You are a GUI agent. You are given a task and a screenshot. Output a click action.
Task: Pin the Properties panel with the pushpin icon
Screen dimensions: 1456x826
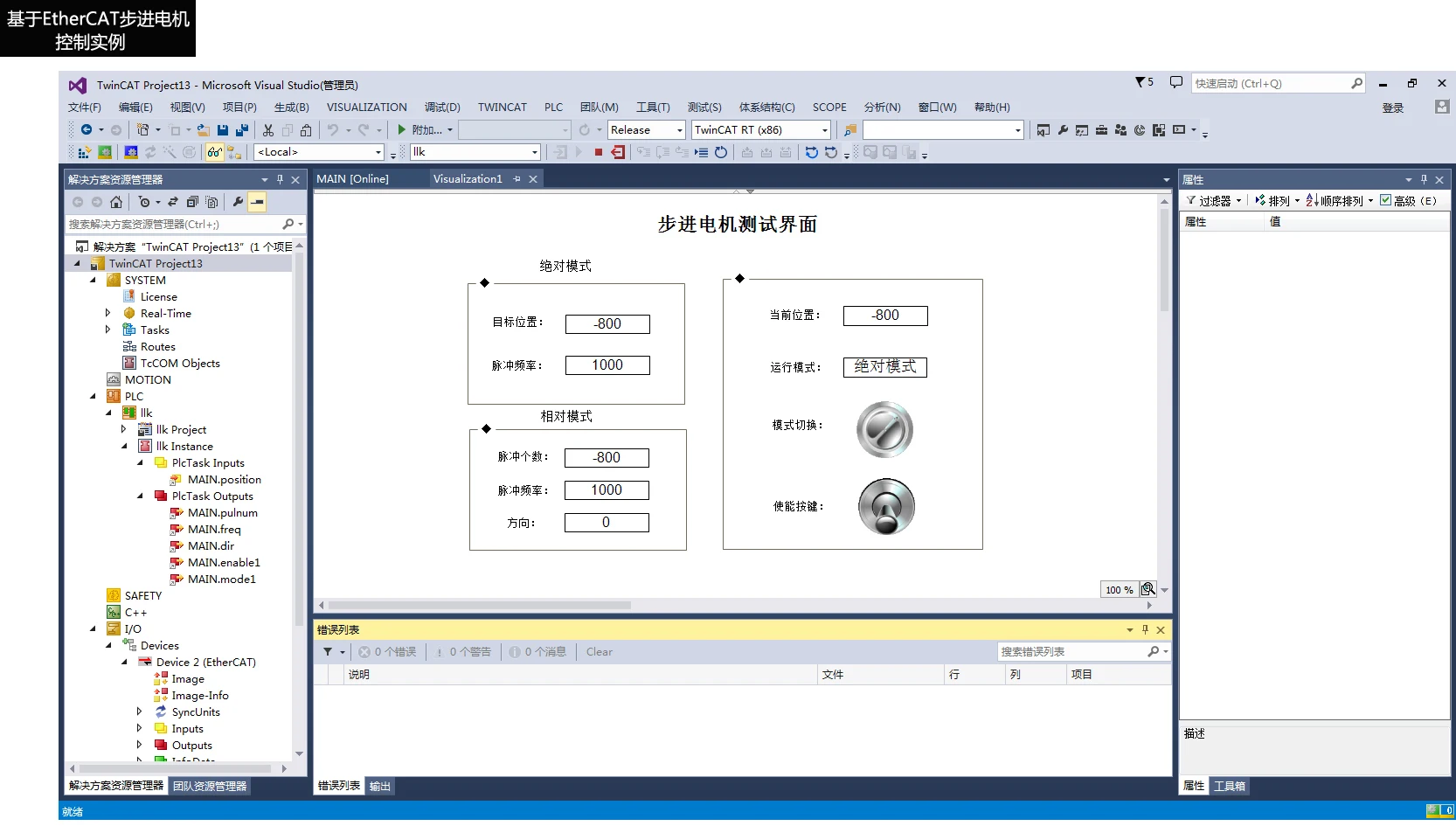coord(1424,180)
